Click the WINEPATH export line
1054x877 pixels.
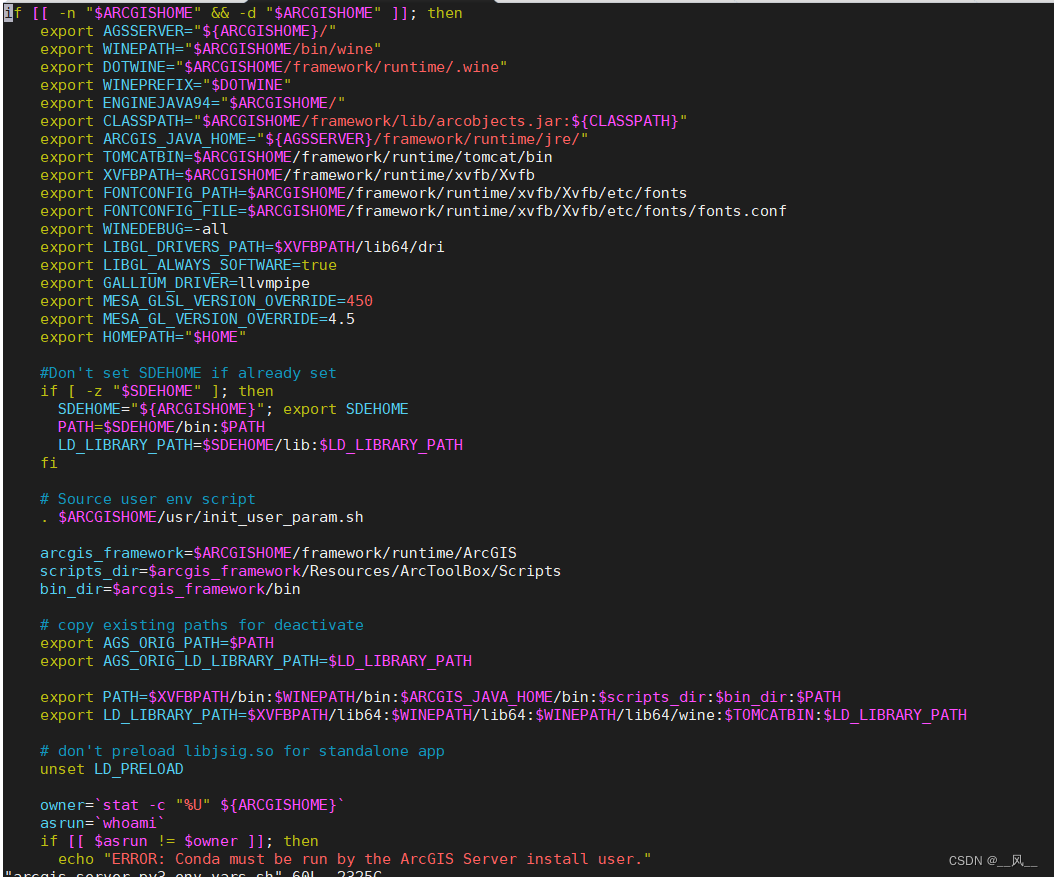tap(210, 49)
